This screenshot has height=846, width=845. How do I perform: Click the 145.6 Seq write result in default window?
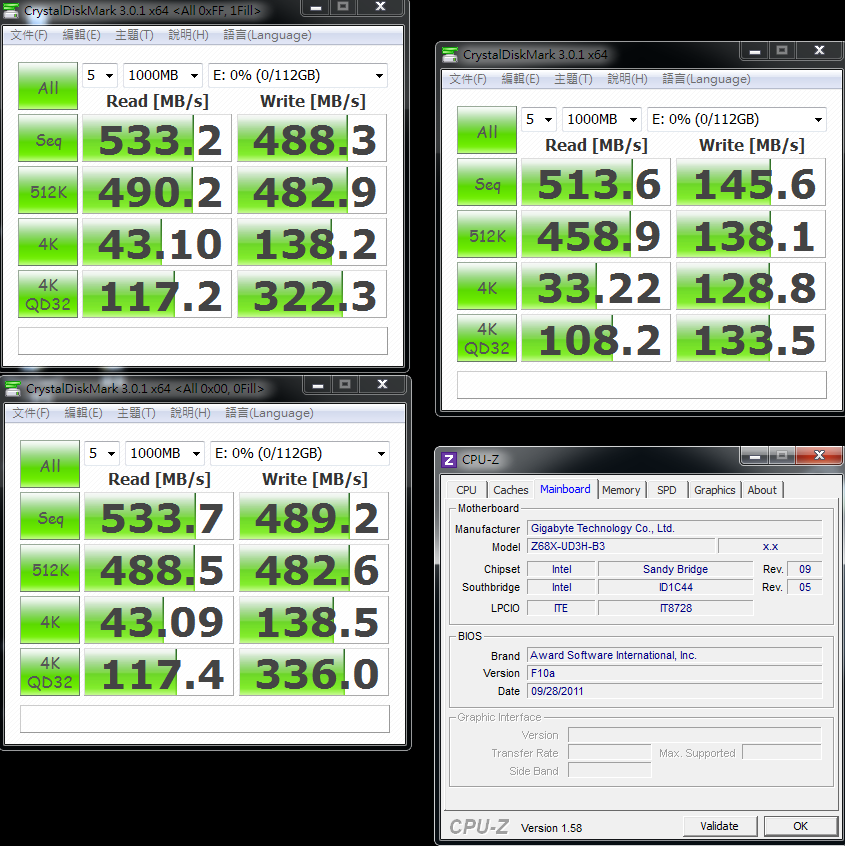[751, 182]
